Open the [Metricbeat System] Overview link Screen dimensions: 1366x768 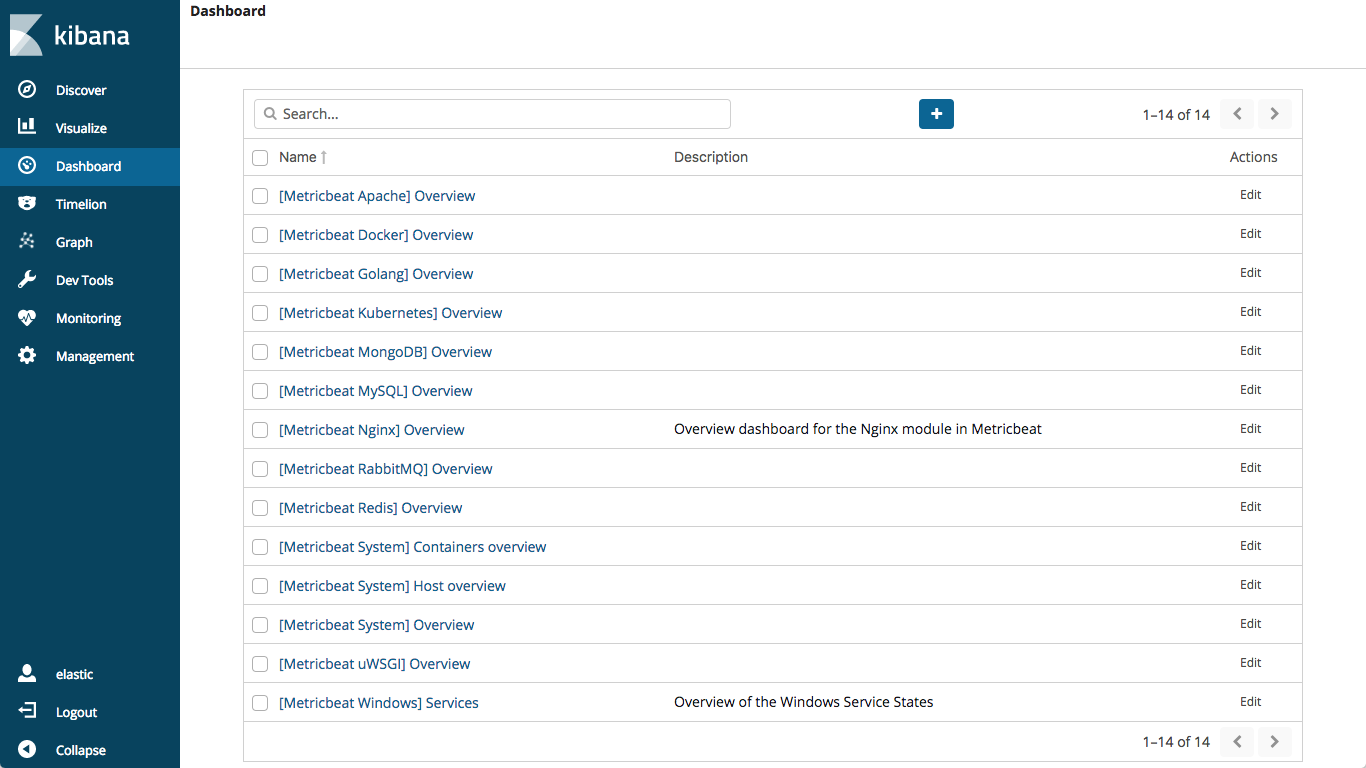point(377,625)
